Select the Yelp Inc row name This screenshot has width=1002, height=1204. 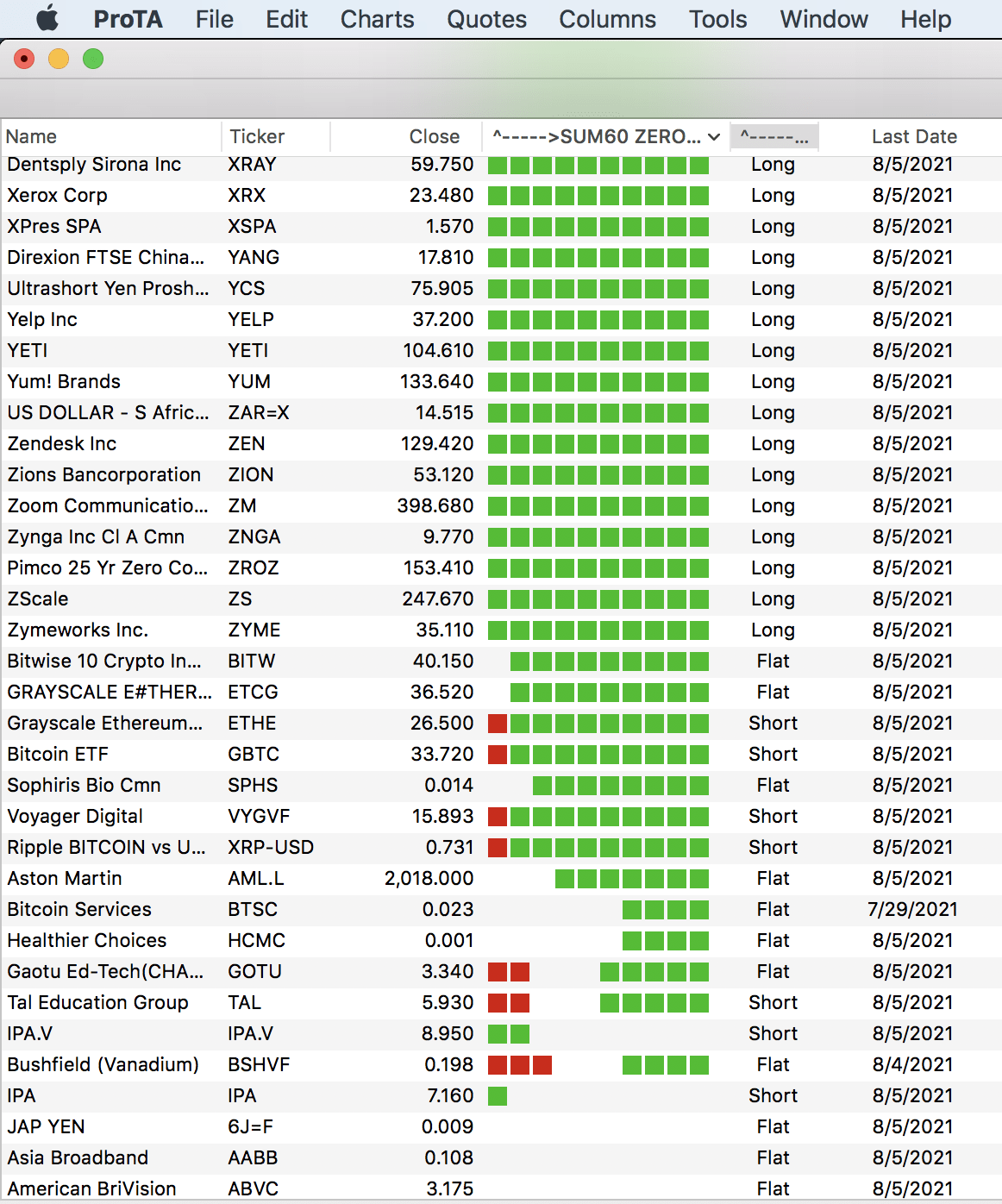click(x=42, y=319)
